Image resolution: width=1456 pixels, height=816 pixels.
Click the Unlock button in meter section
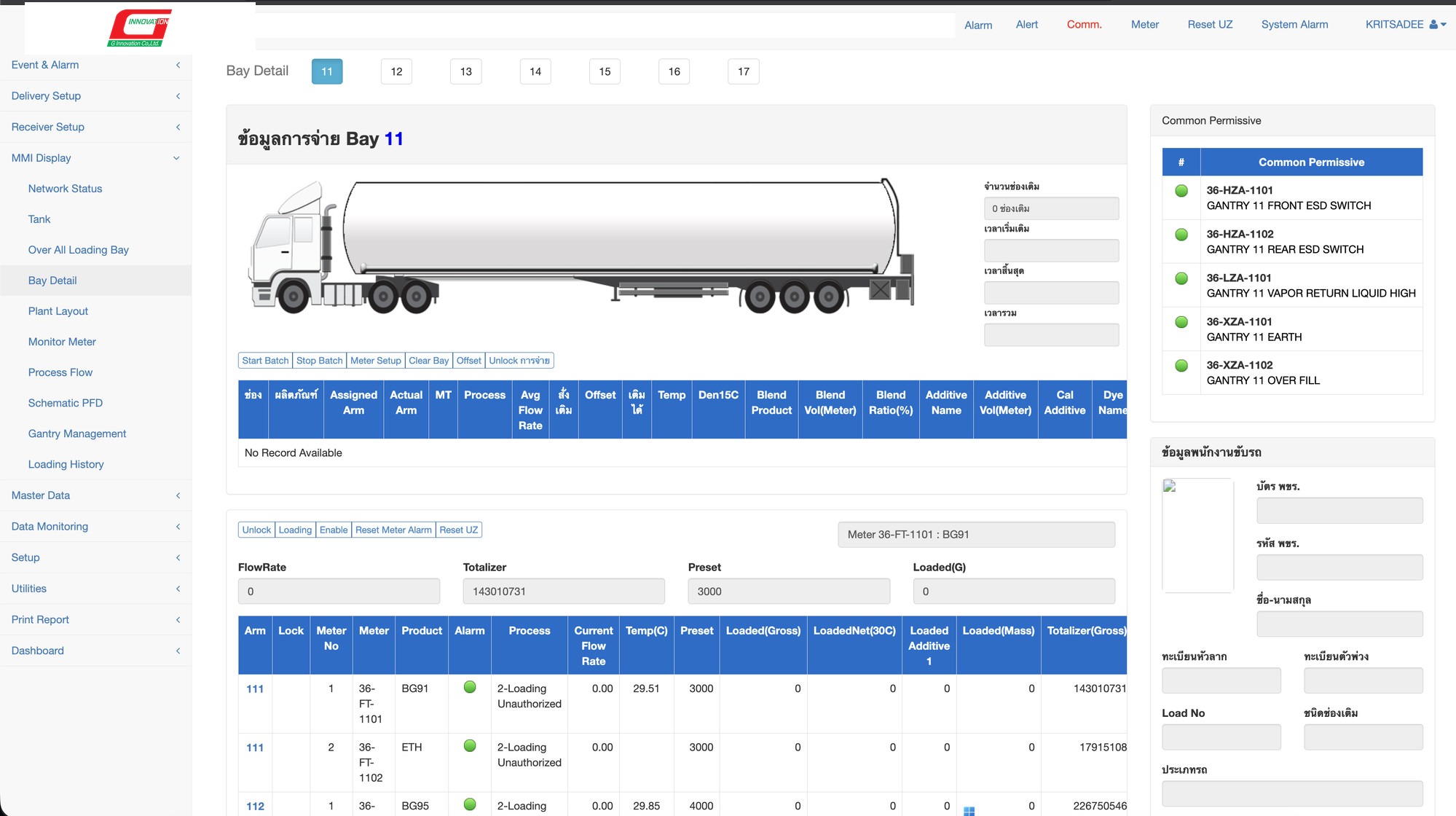[256, 530]
